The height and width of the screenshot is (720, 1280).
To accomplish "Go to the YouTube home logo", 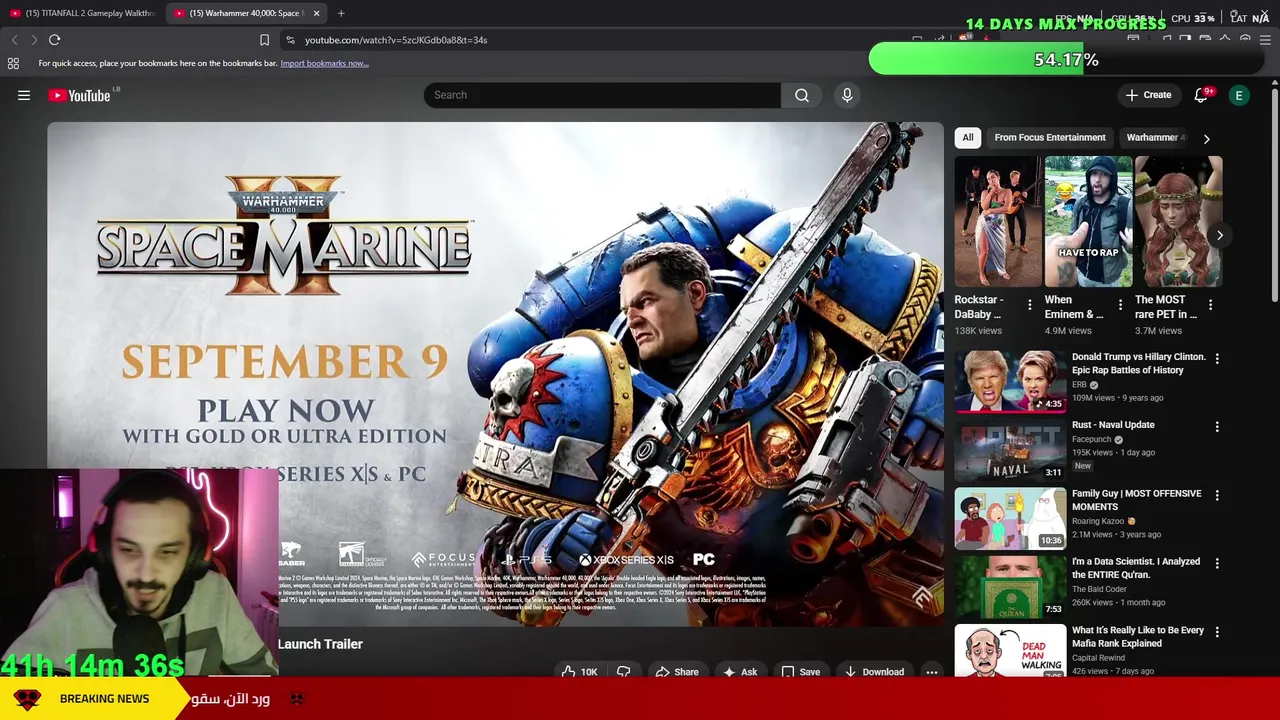I will (79, 95).
